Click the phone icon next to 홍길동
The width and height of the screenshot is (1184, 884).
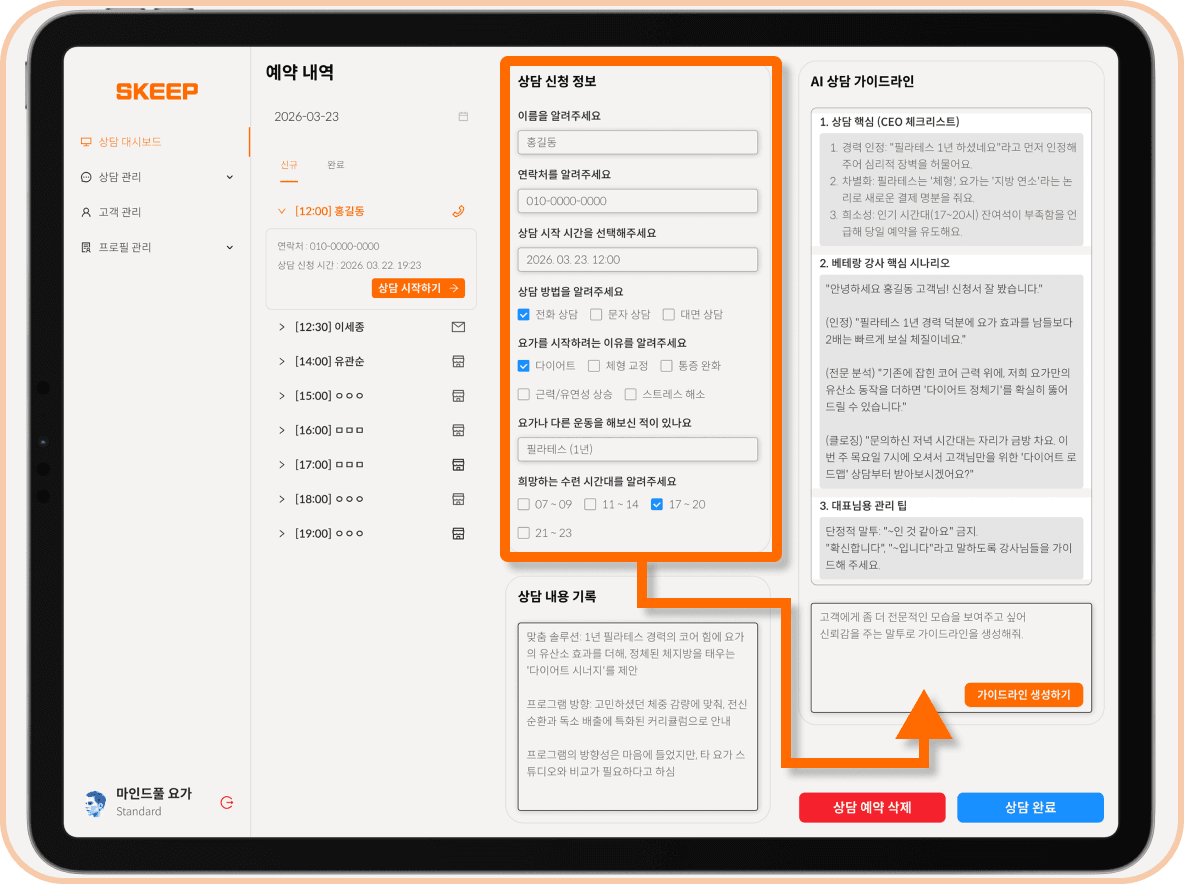458,211
